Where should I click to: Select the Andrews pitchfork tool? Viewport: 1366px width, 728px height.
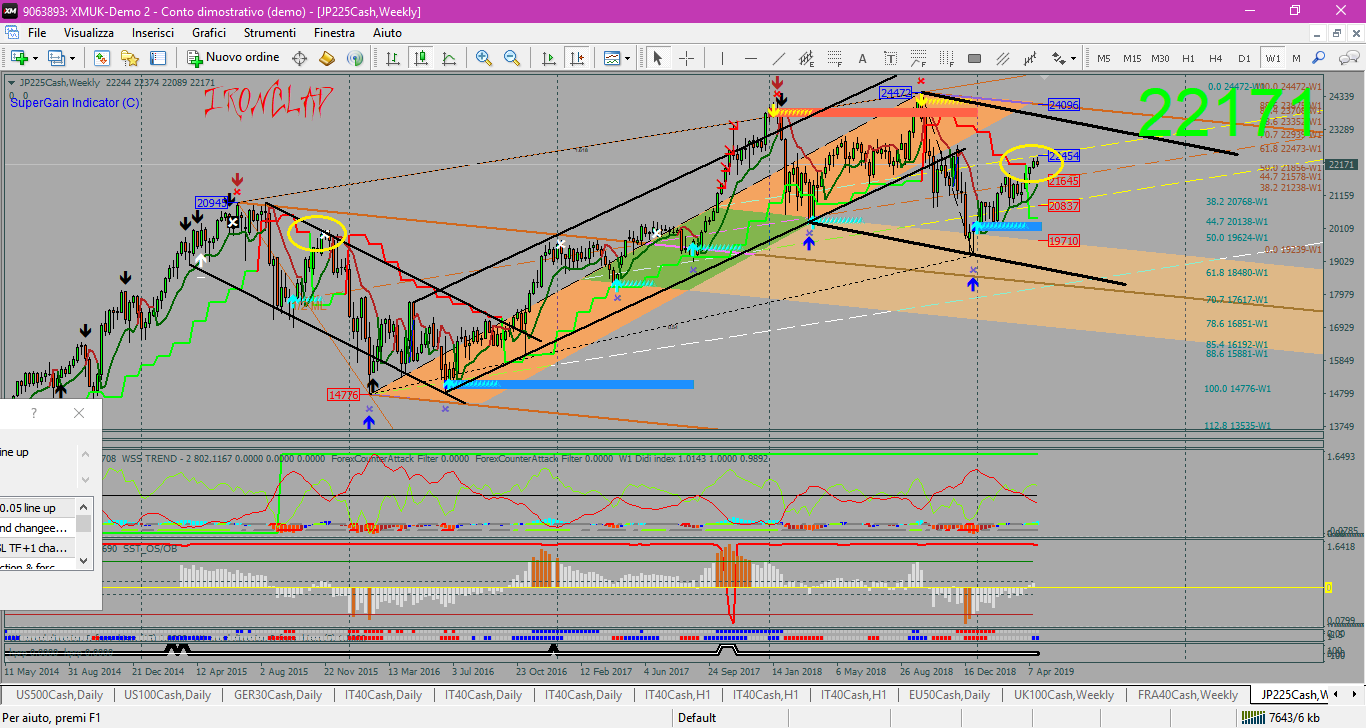pyautogui.click(x=1030, y=58)
